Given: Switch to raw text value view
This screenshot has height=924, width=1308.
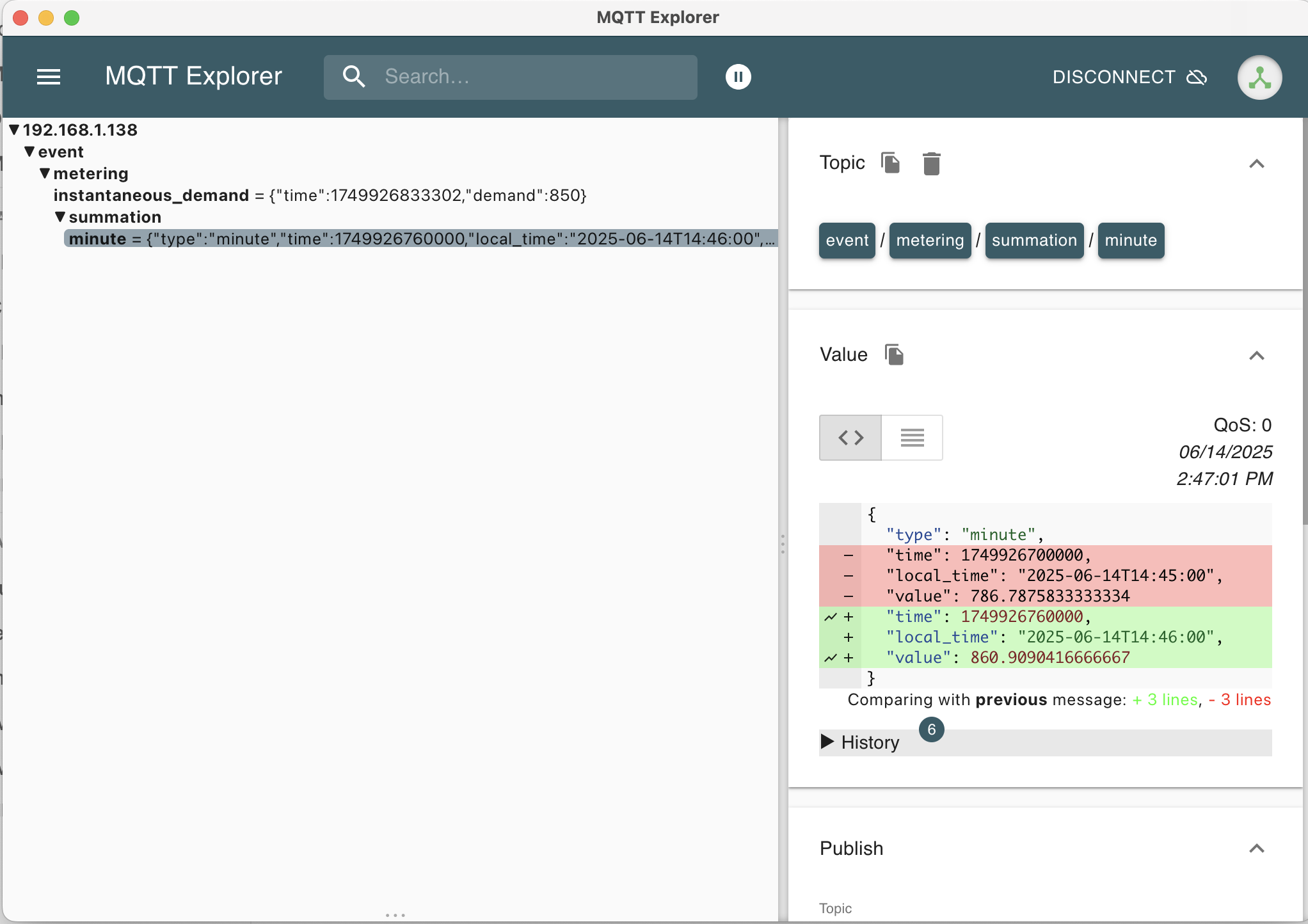Looking at the screenshot, I should click(912, 438).
